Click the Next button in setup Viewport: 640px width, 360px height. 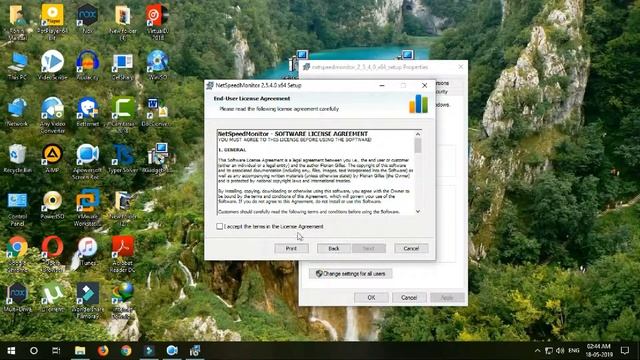[x=369, y=248]
